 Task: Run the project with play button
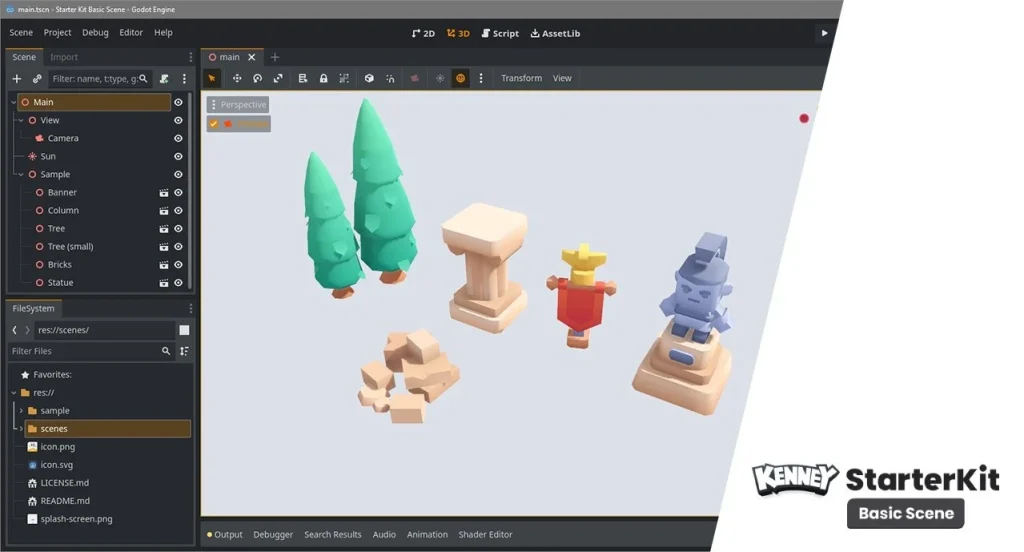824,33
